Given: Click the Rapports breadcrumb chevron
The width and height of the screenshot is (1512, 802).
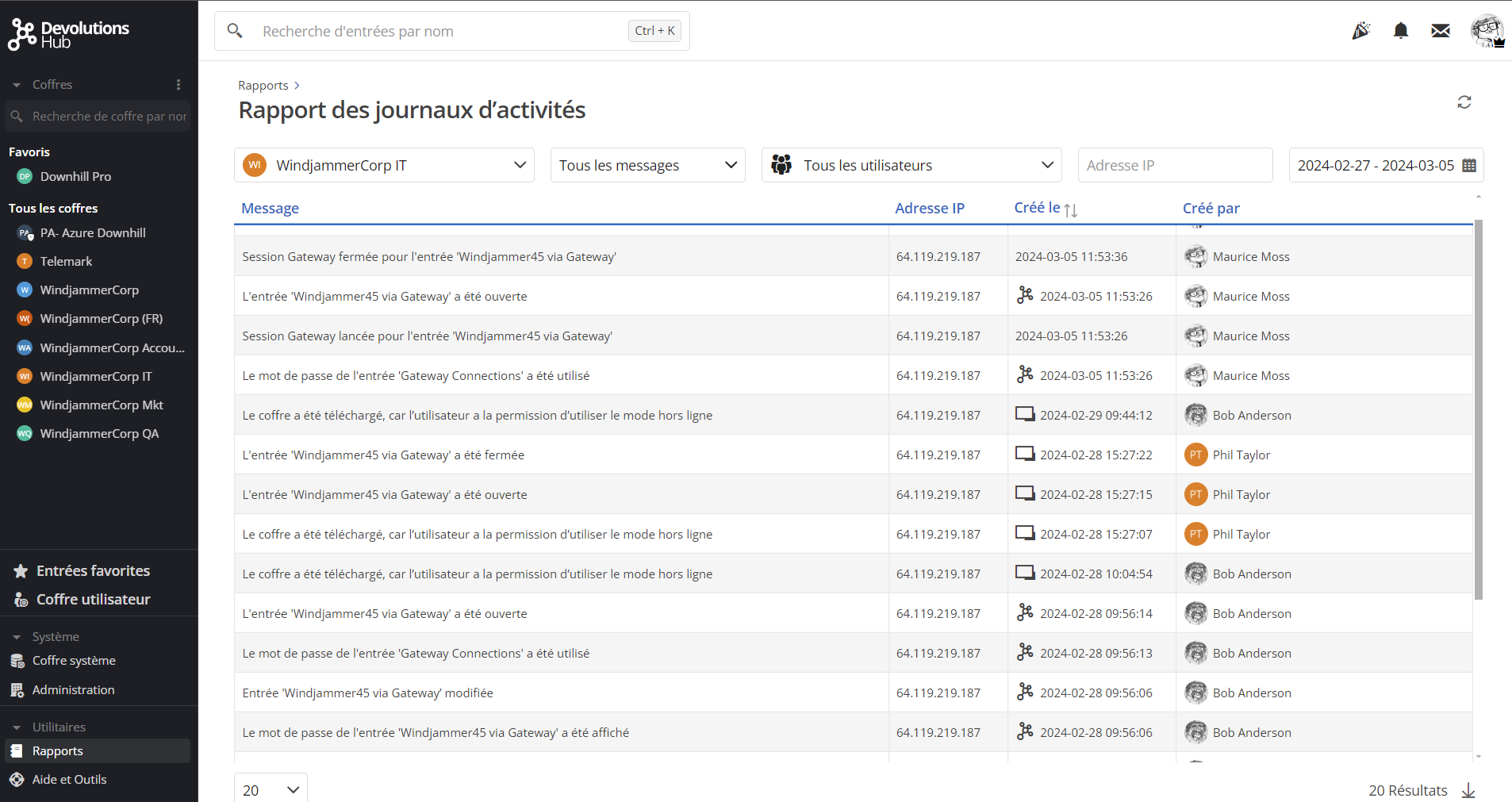Looking at the screenshot, I should [x=297, y=85].
